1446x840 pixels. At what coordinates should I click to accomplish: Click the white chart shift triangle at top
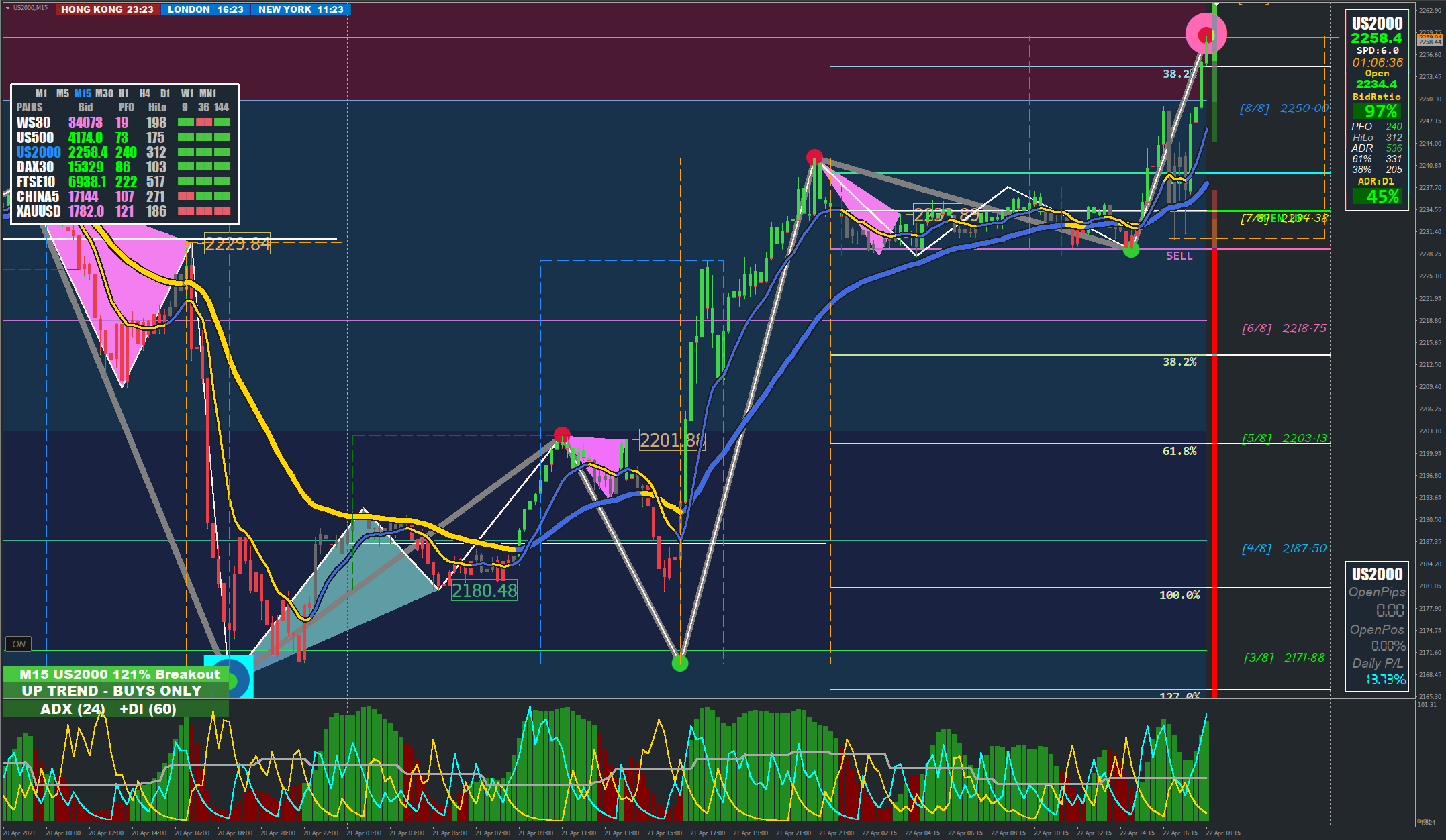[x=1216, y=5]
